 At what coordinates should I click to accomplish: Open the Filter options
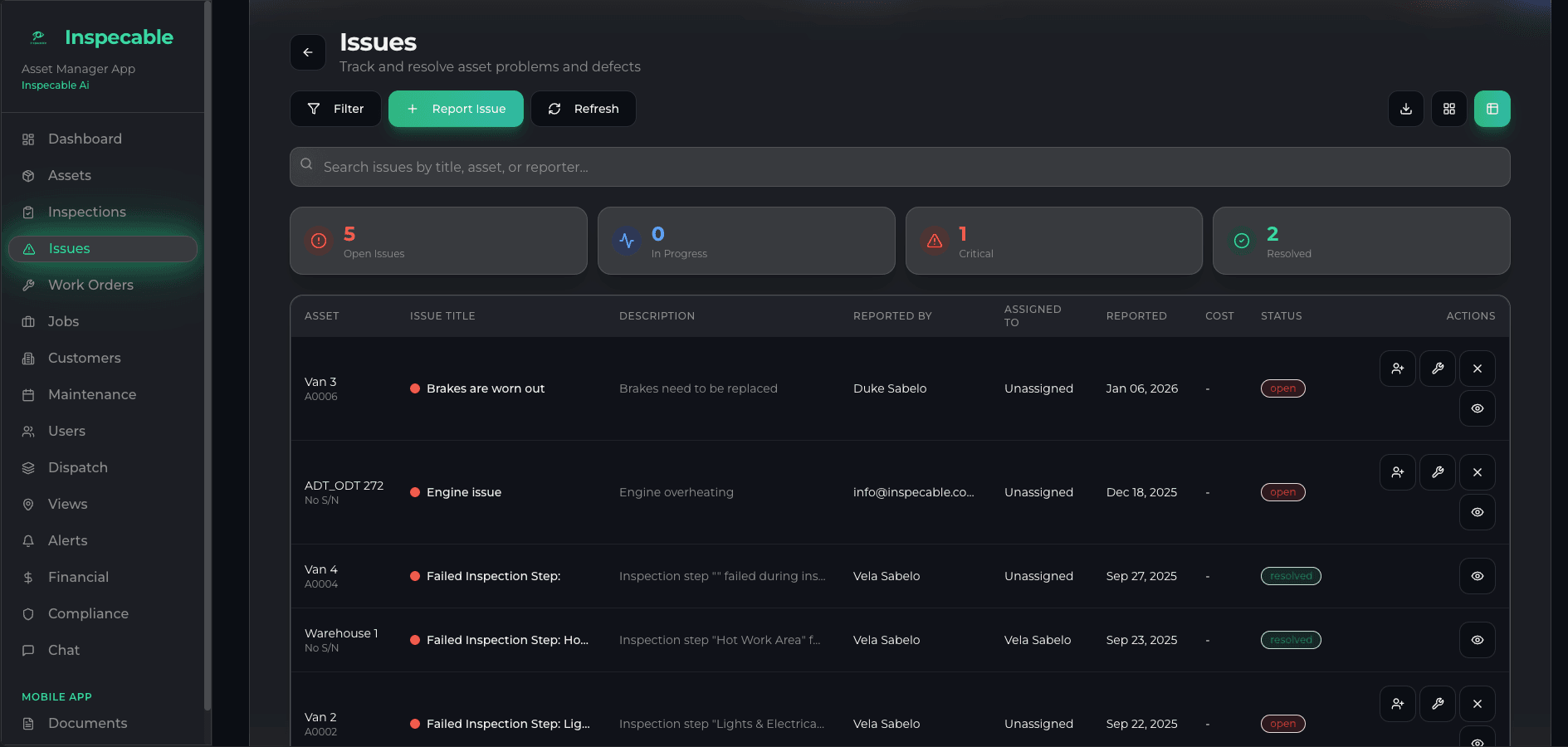335,109
